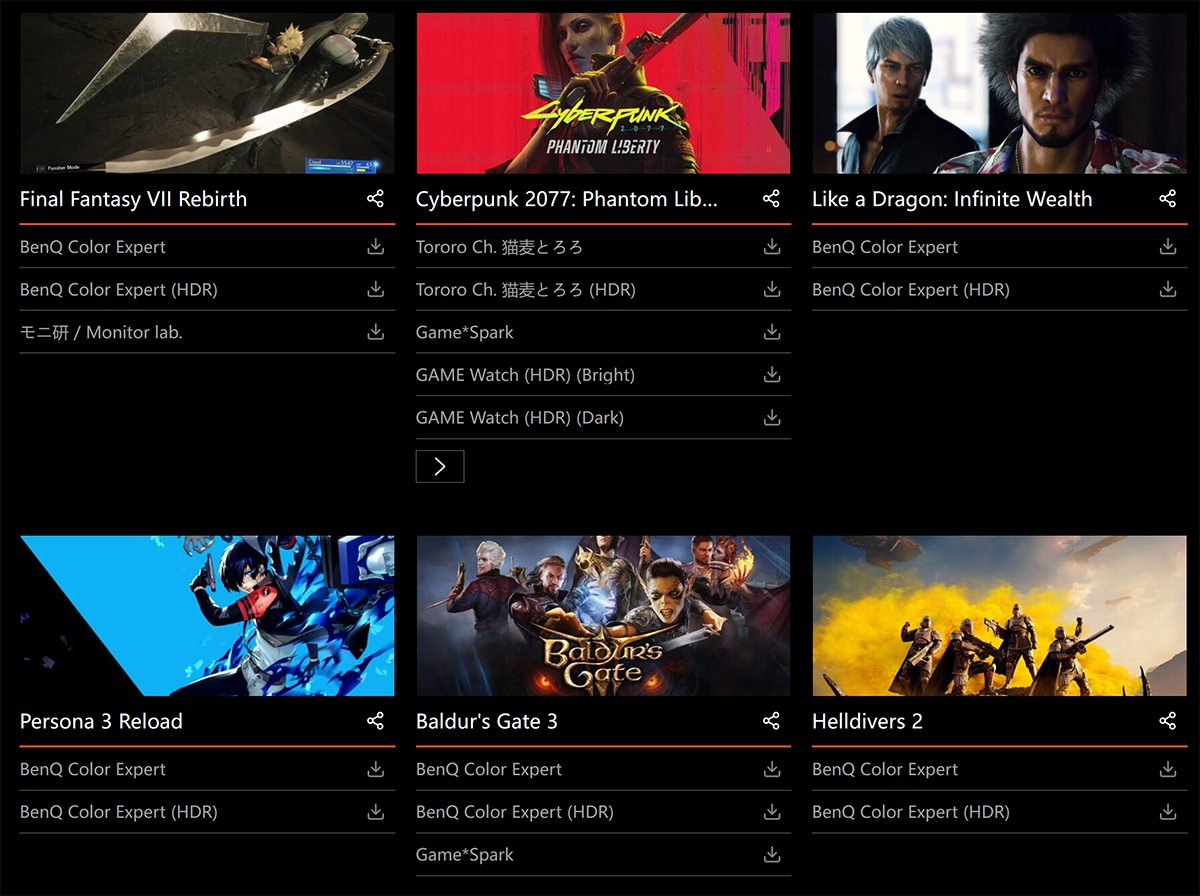Download Tororo Ch. 猫麦とろろ (HDR) profile
Screen dimensions: 1200x896
772,290
